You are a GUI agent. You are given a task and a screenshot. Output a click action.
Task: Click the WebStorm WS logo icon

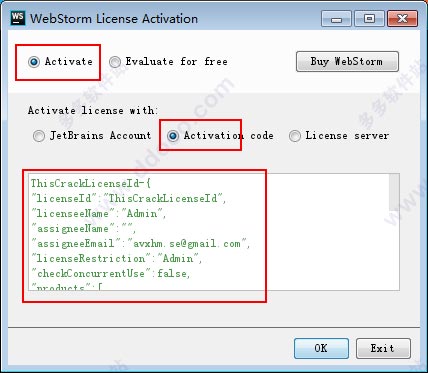click(x=18, y=18)
